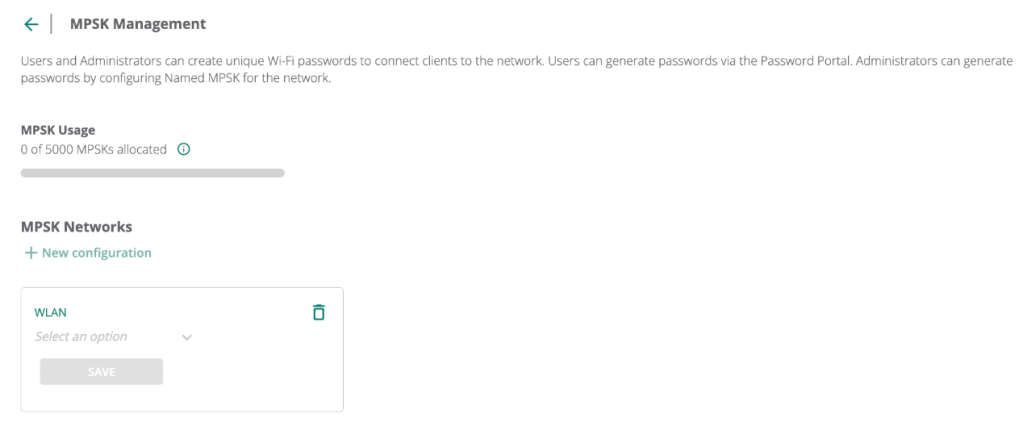The width and height of the screenshot is (1023, 434).
Task: Click the MPSK usage progress bar
Action: click(x=152, y=173)
